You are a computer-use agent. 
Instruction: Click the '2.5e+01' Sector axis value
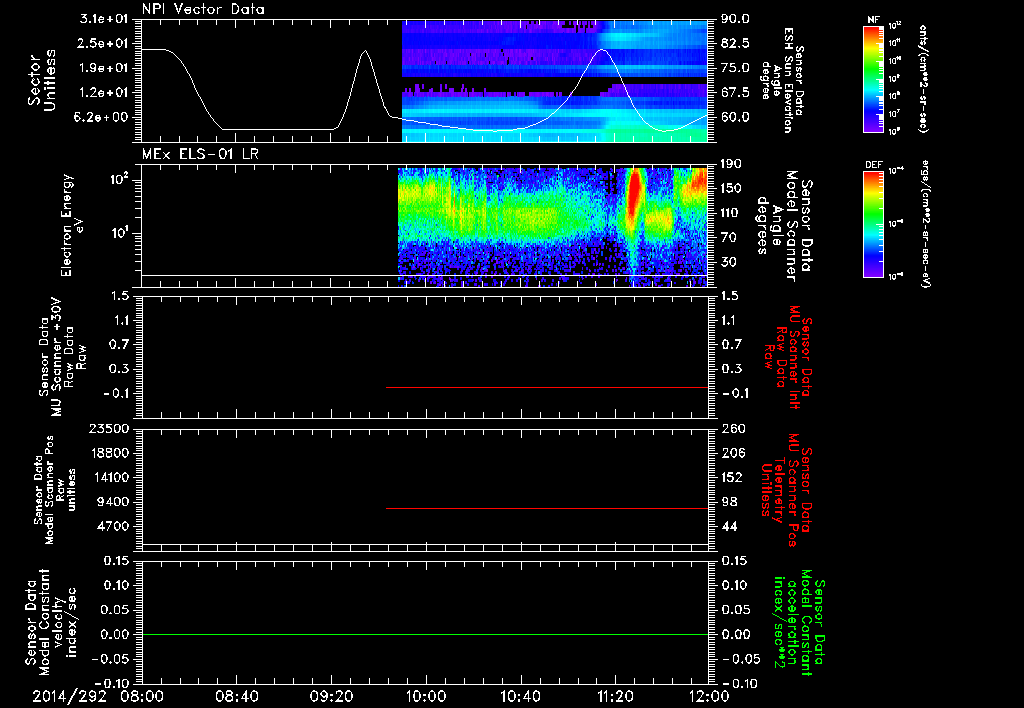(104, 43)
